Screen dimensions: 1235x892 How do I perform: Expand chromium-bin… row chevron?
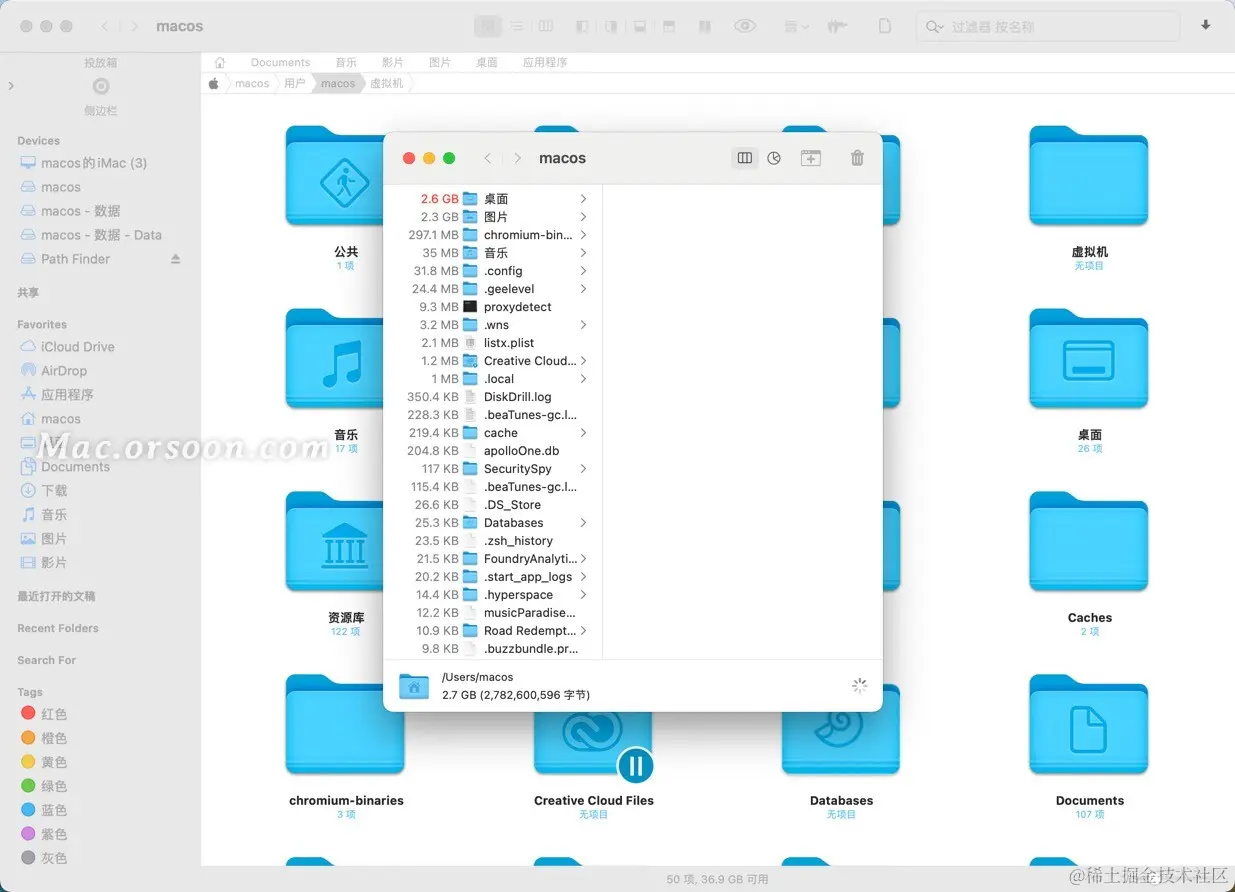583,235
